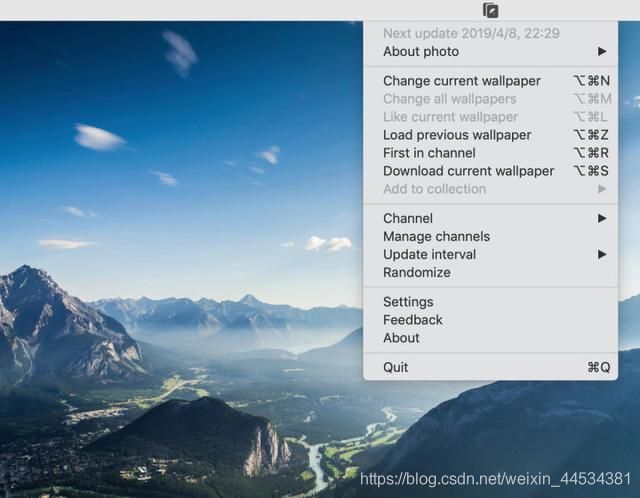640x498 pixels.
Task: Open the About menu item
Action: [490, 338]
